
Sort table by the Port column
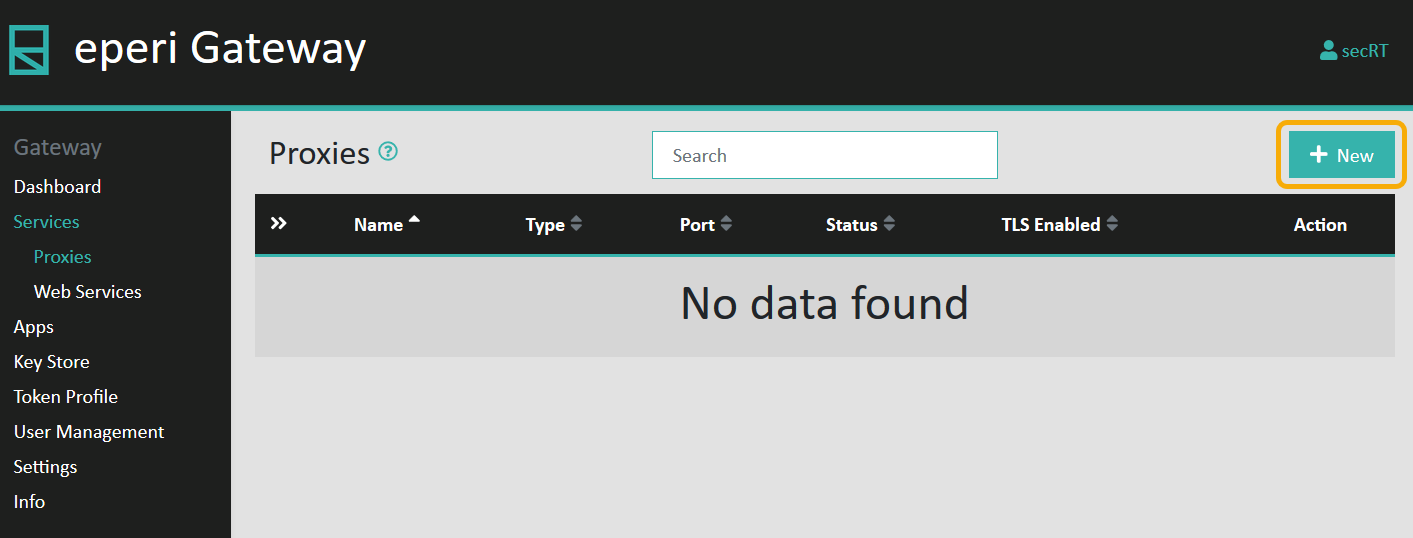(x=706, y=225)
